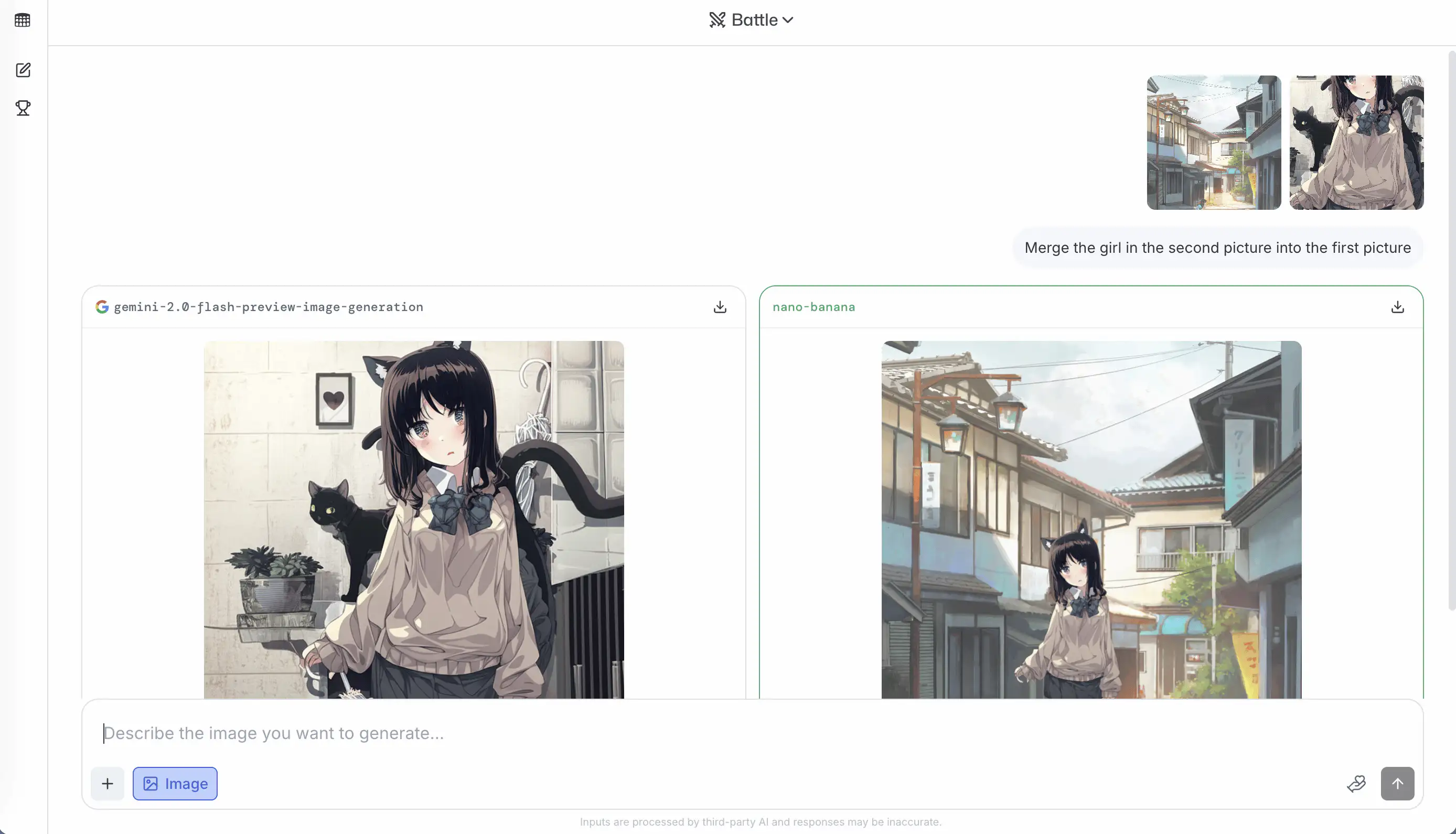Open the nano-banana merged street image
Image resolution: width=1456 pixels, height=834 pixels.
click(x=1090, y=519)
